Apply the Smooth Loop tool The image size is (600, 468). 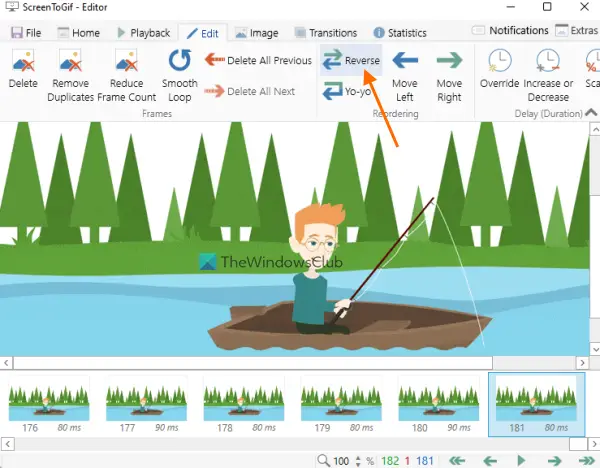pyautogui.click(x=179, y=75)
